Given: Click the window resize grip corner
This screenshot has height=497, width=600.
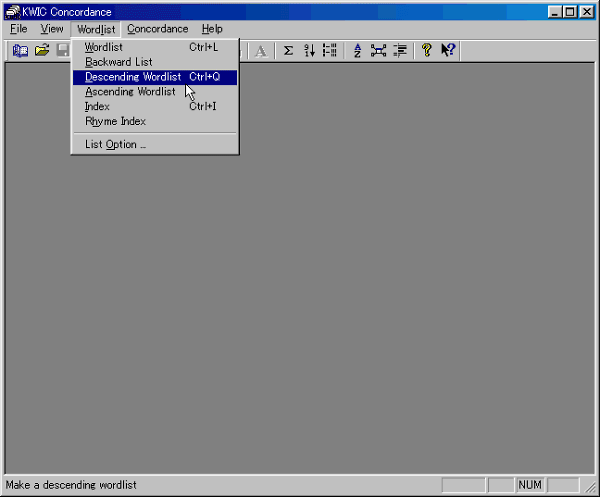Looking at the screenshot, I should (591, 487).
